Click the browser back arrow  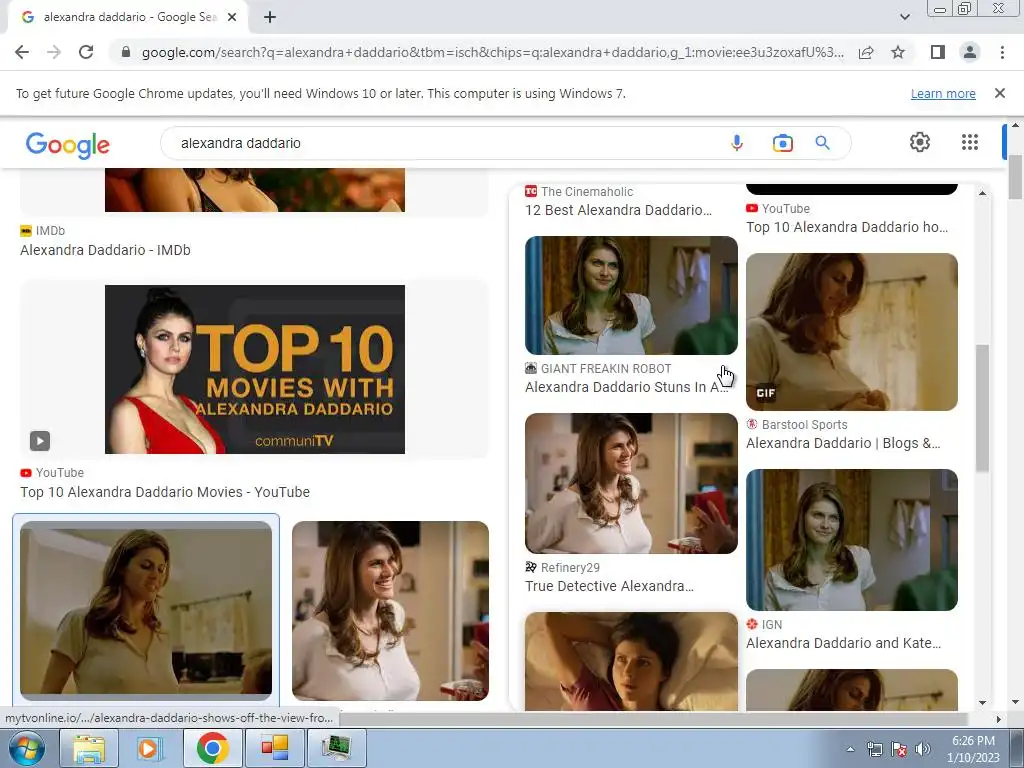[22, 52]
